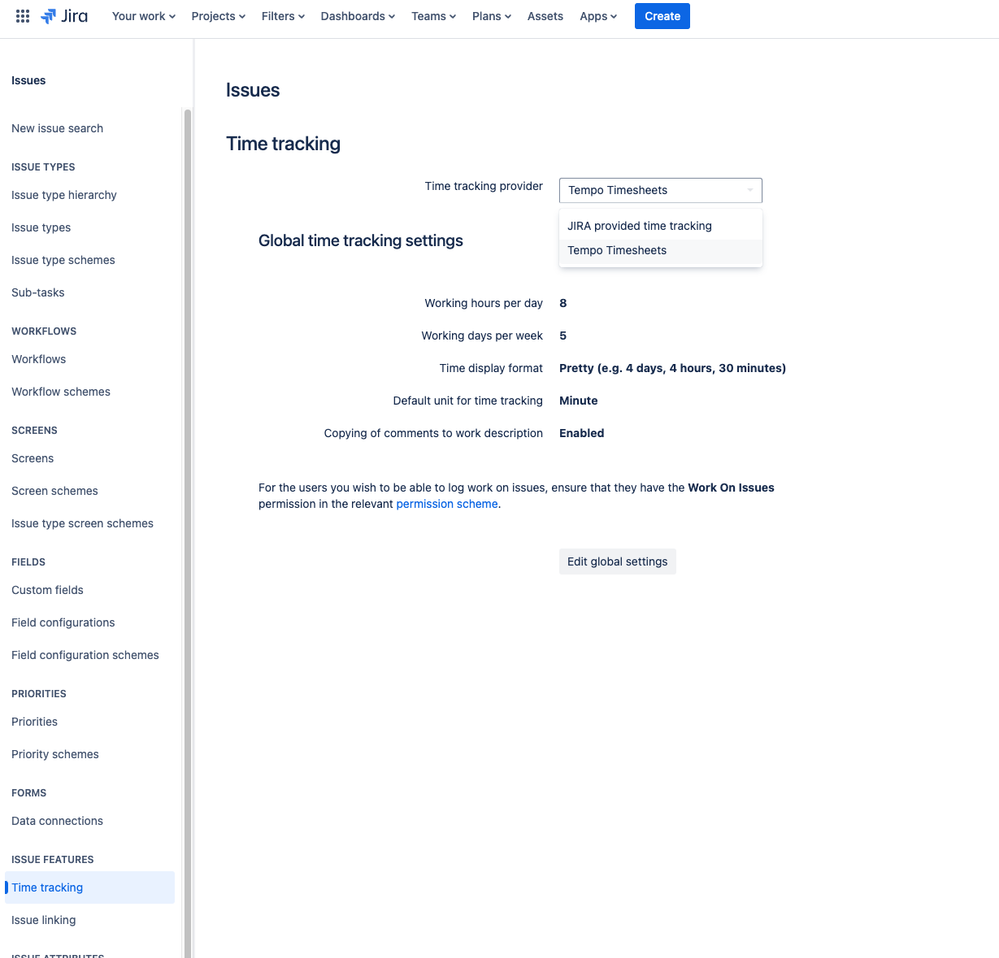This screenshot has height=958, width=999.
Task: Follow the permission scheme link
Action: 447,504
